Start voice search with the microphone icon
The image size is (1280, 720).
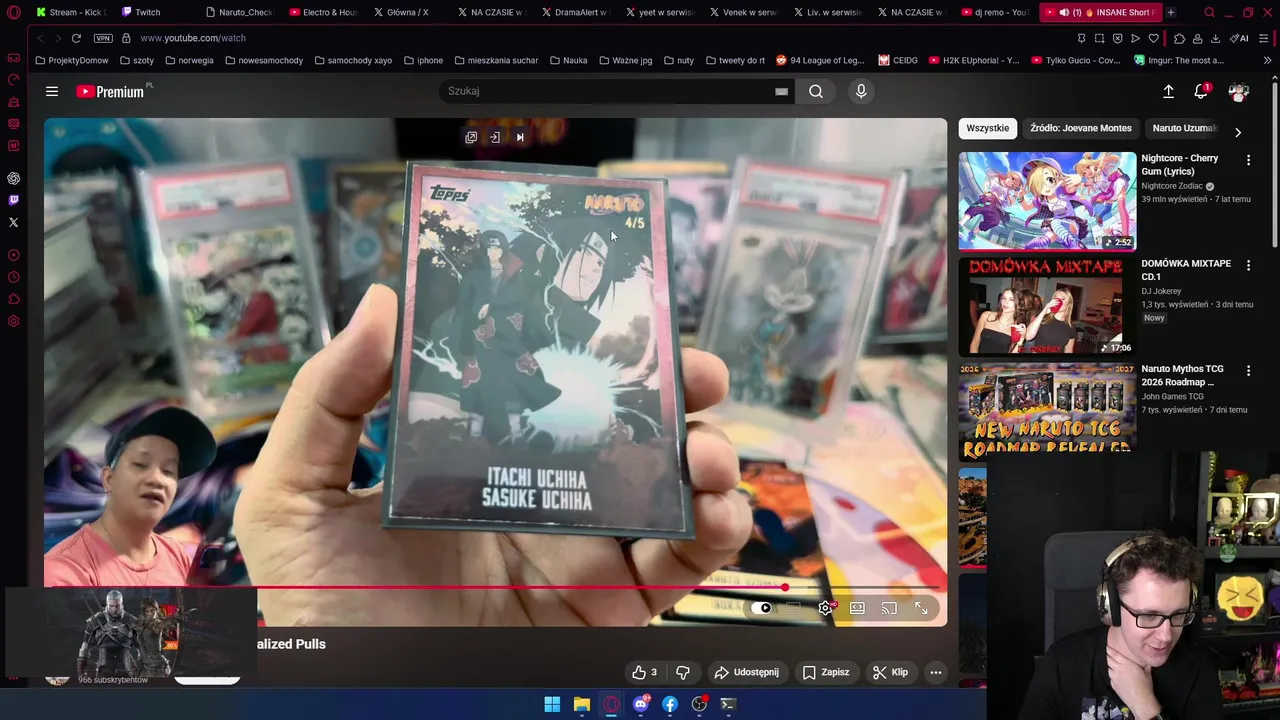click(x=861, y=91)
